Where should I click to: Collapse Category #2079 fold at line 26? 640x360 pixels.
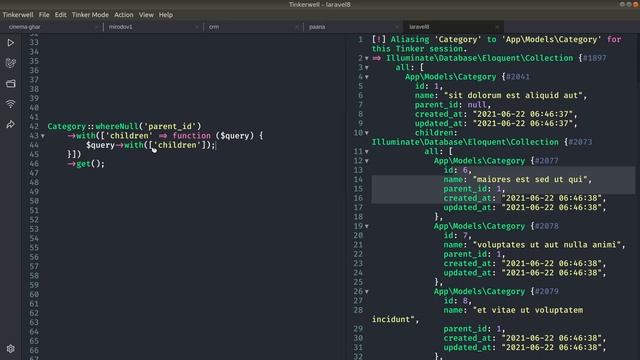pyautogui.click(x=367, y=292)
